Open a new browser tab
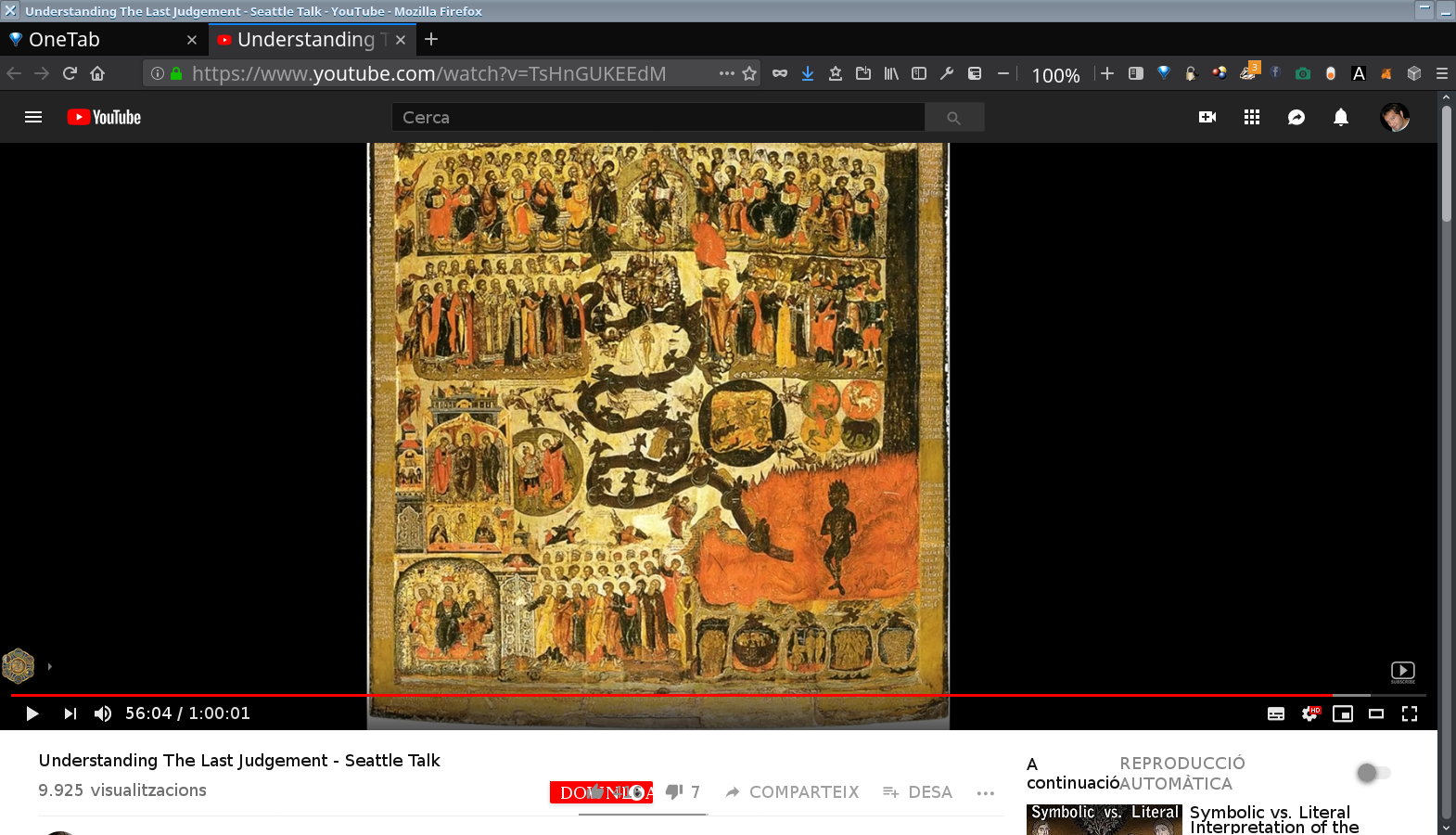Screen dimensions: 1456x835 (x=431, y=39)
